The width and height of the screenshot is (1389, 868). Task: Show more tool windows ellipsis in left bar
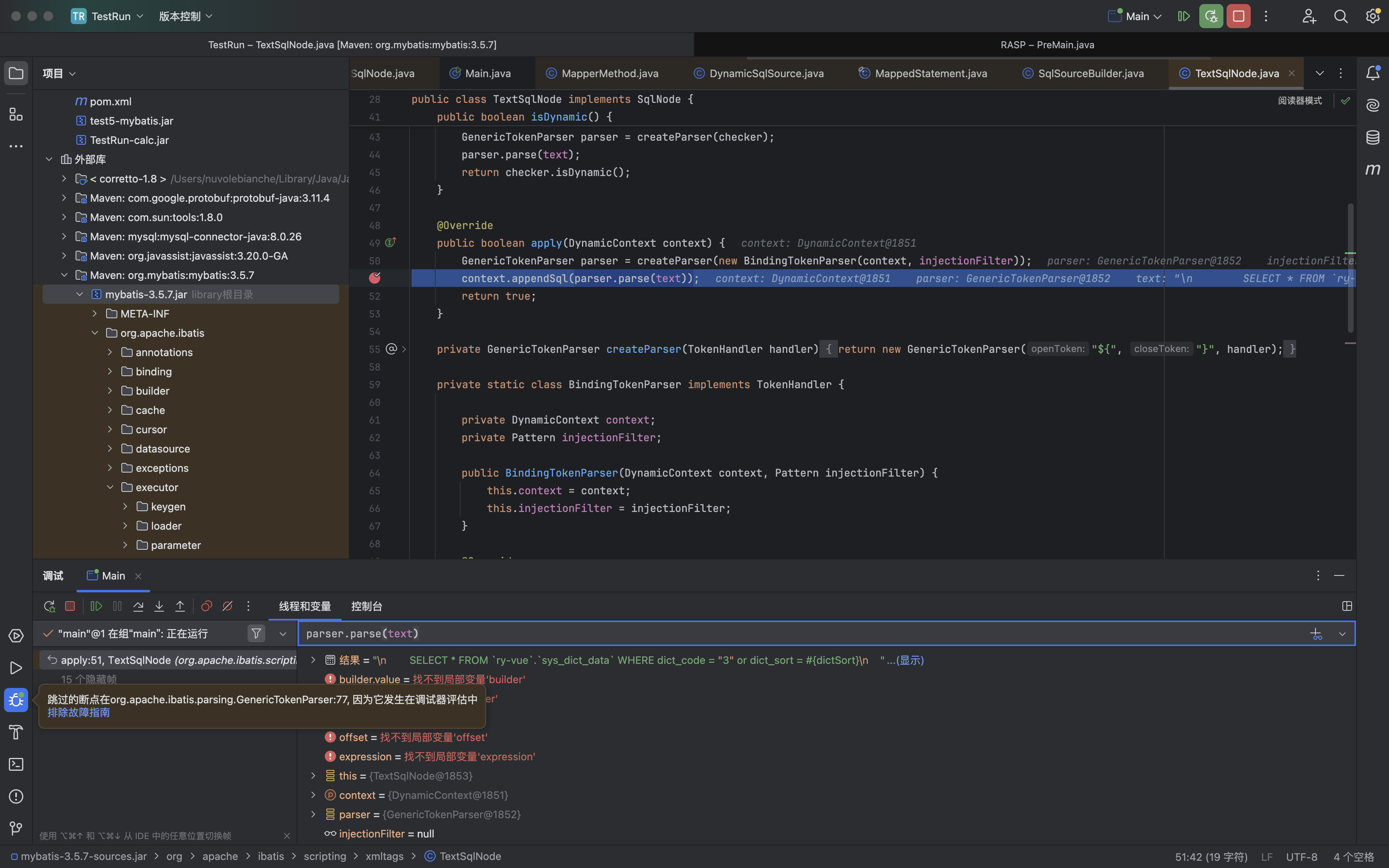[16, 146]
